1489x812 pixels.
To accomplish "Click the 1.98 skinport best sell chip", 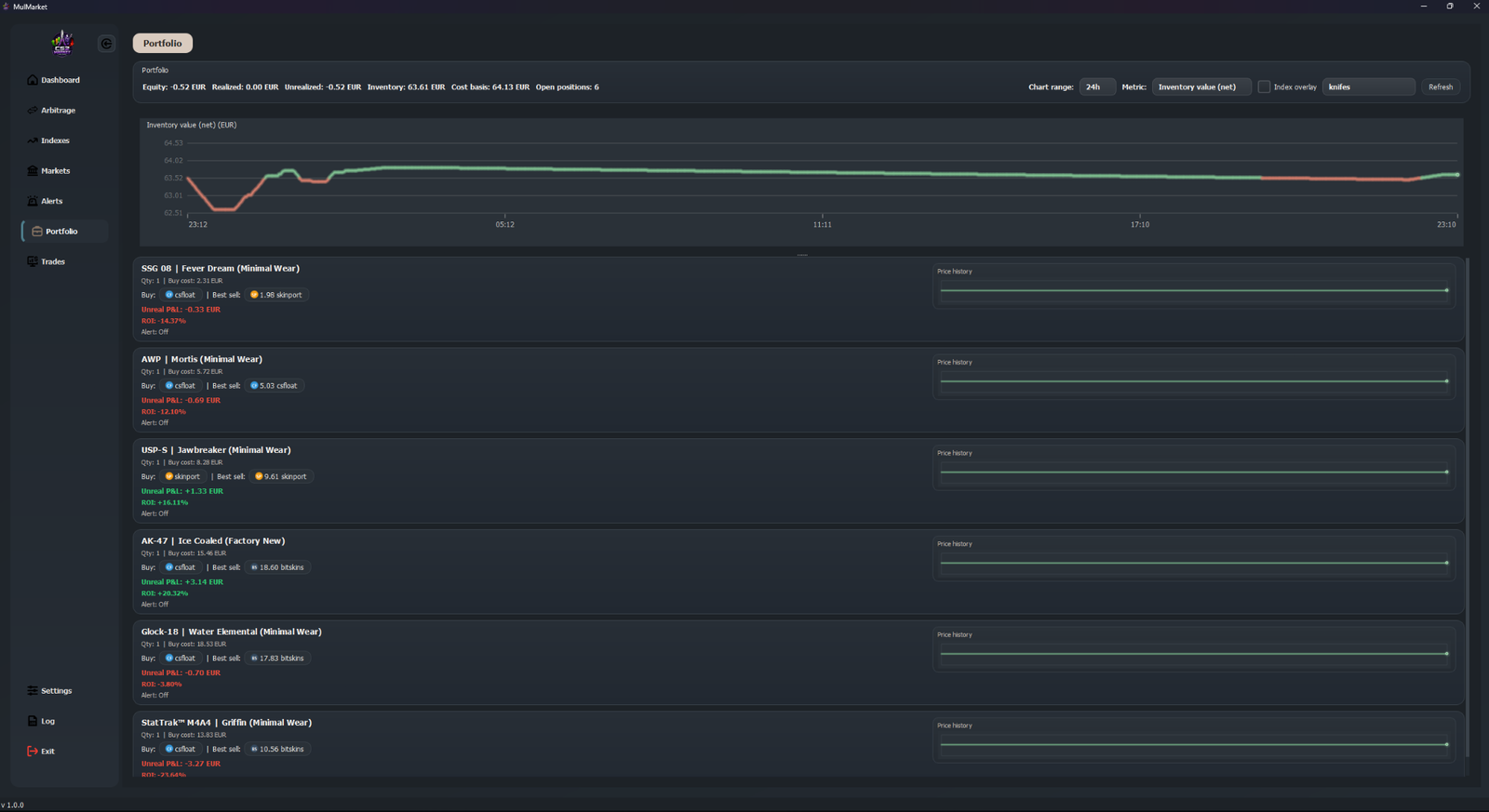I will tap(276, 295).
